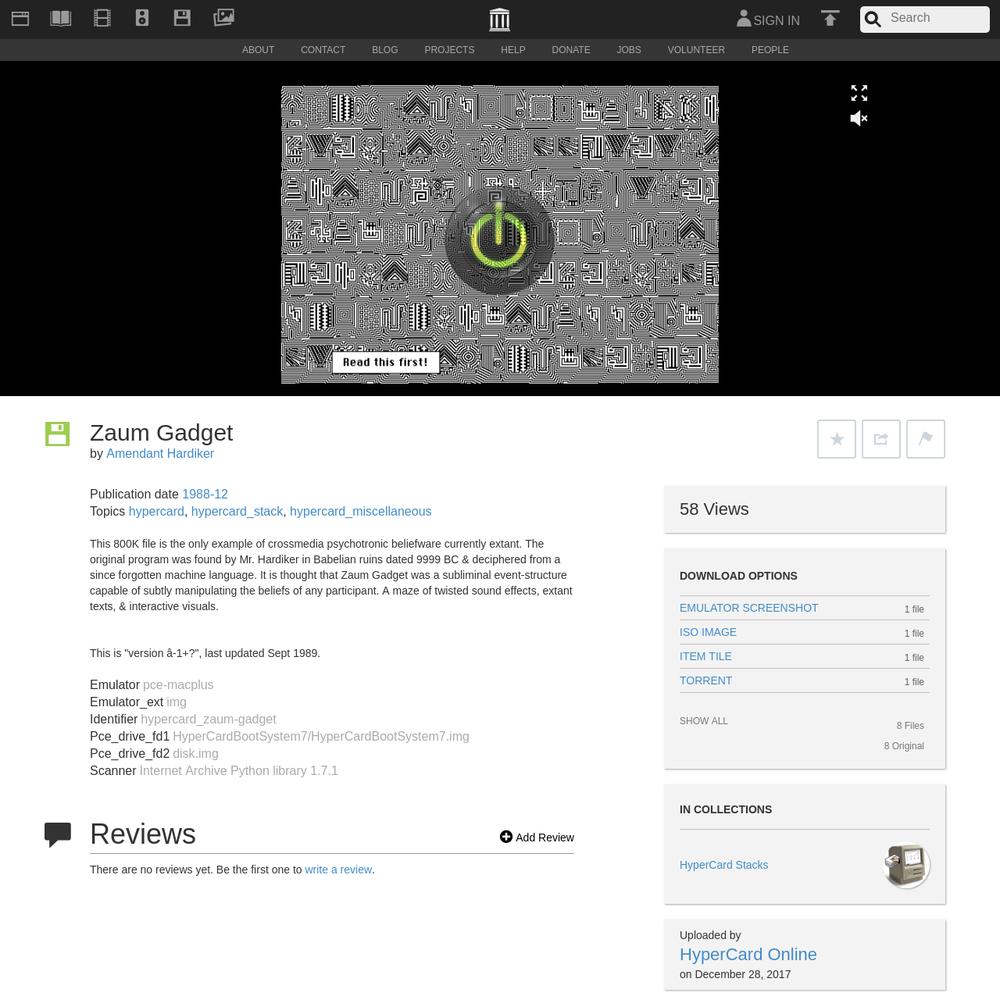The image size is (1000, 1000).
Task: Flag this item with flag icon
Action: (x=926, y=439)
